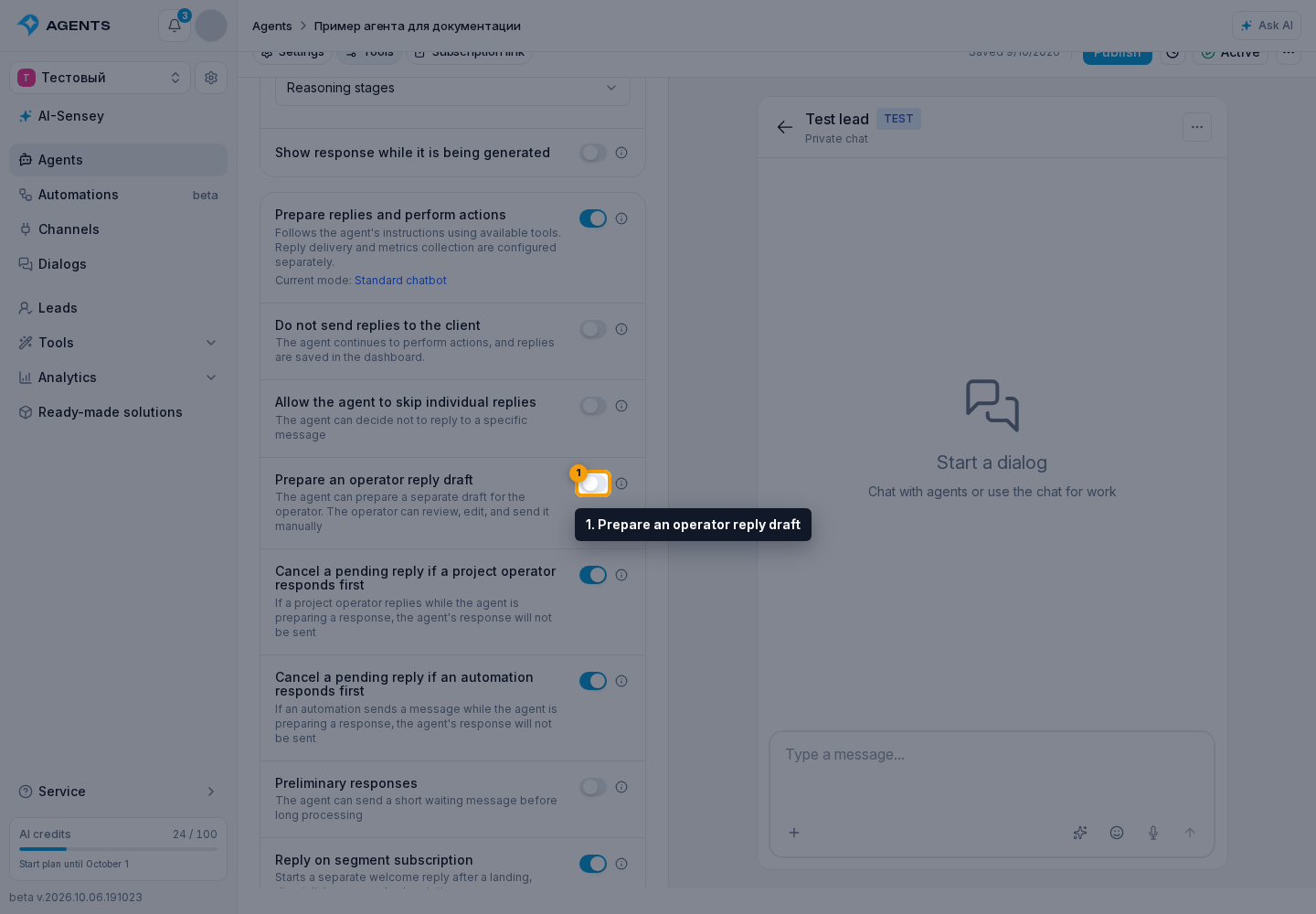The height and width of the screenshot is (914, 1316).
Task: Show info for 'Allow the agent to skip individual replies'
Action: point(621,406)
